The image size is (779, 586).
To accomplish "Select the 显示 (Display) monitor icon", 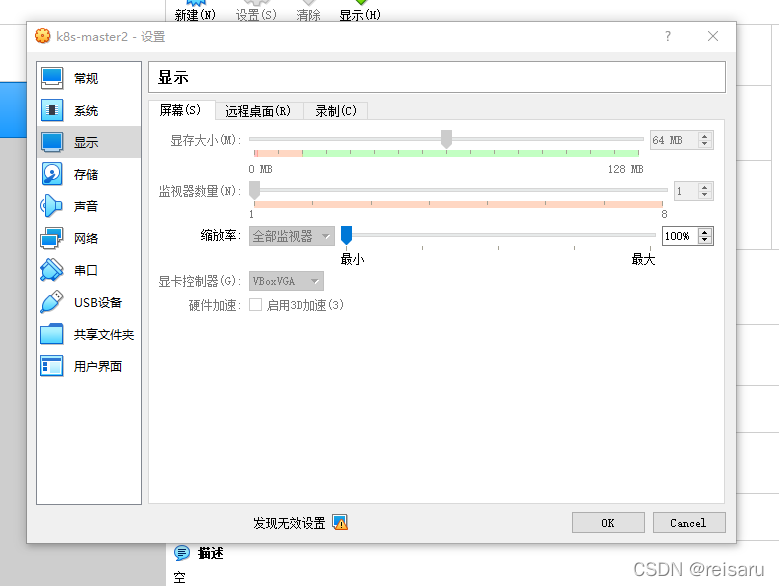I will [x=52, y=142].
